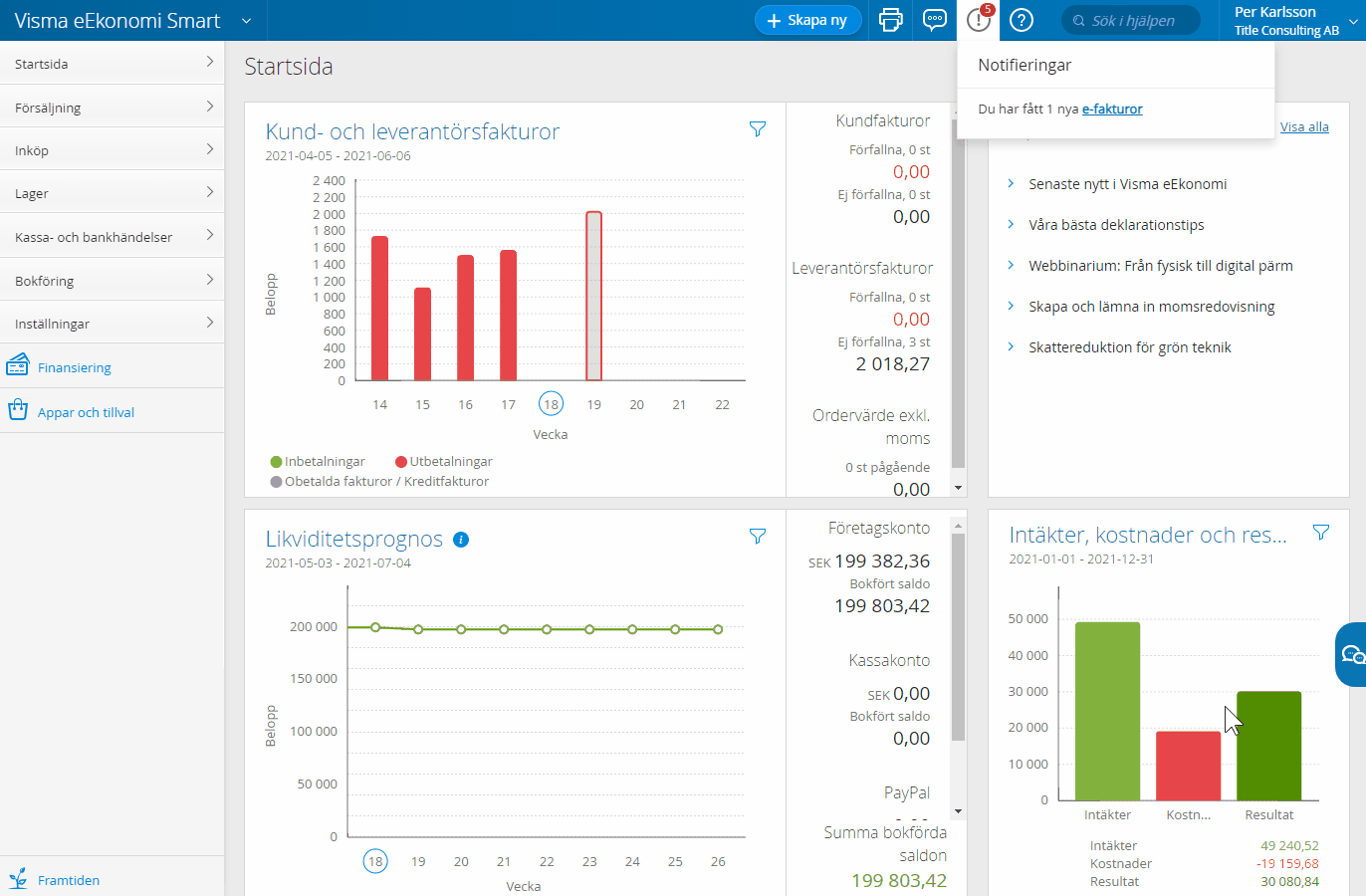Open Per Karlsson user menu
Image resolution: width=1366 pixels, height=896 pixels.
[1290, 20]
